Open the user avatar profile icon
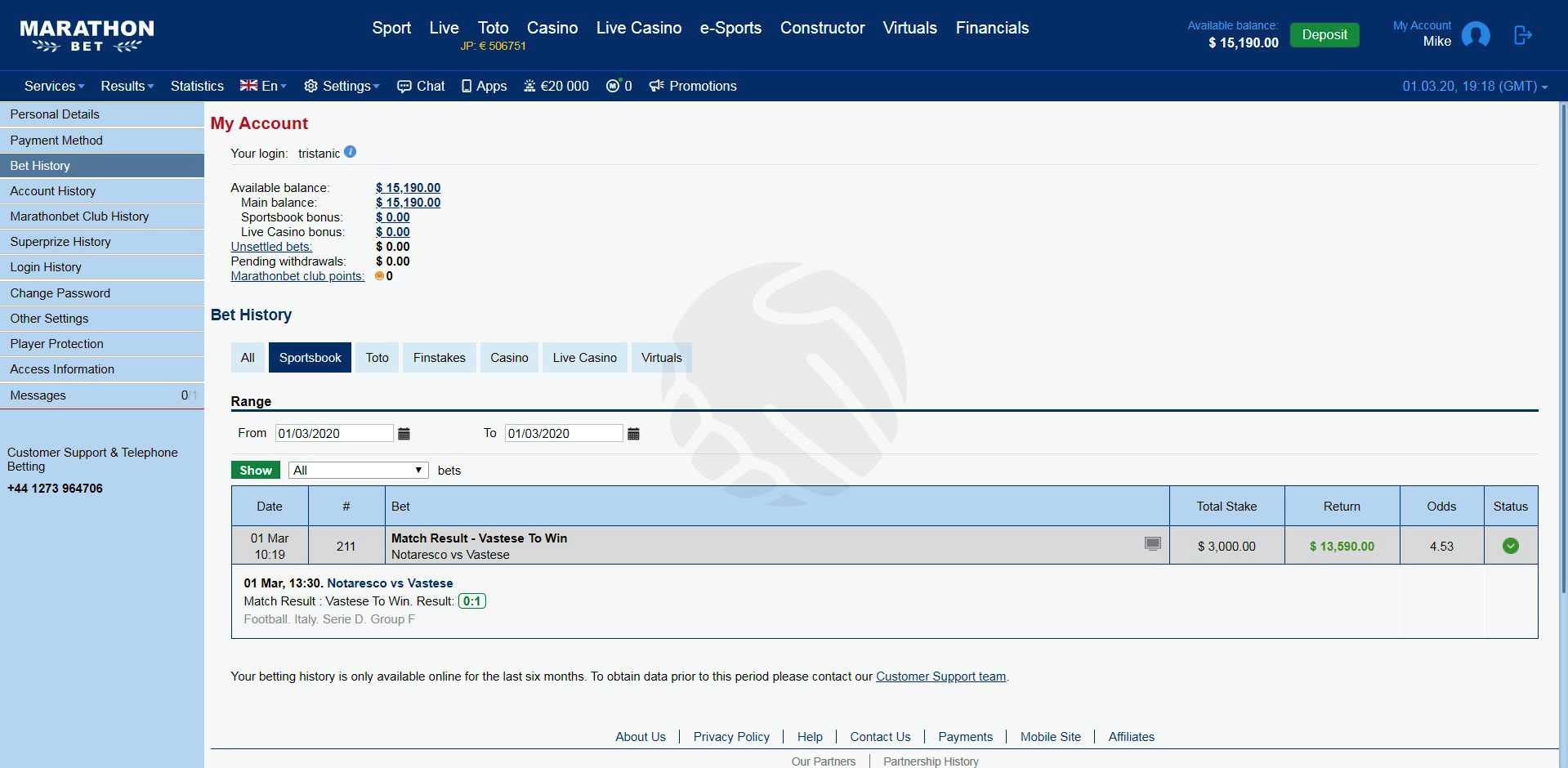1568x768 pixels. pyautogui.click(x=1476, y=35)
